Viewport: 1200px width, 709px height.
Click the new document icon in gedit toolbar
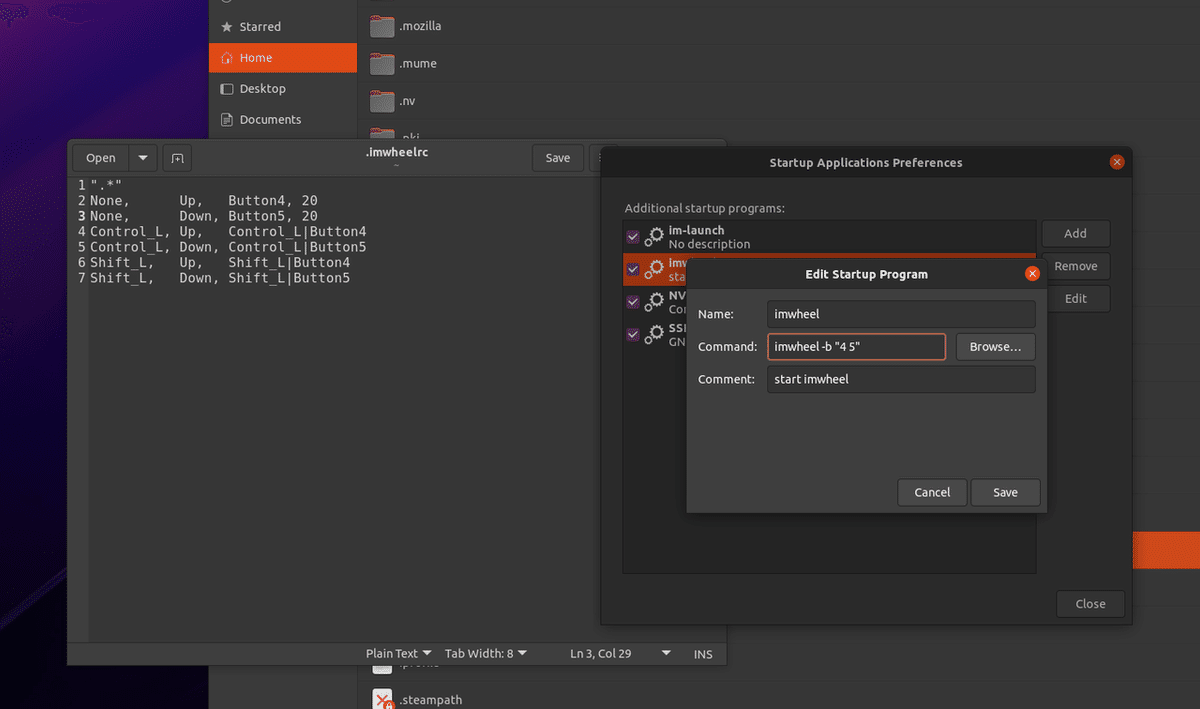pos(177,157)
